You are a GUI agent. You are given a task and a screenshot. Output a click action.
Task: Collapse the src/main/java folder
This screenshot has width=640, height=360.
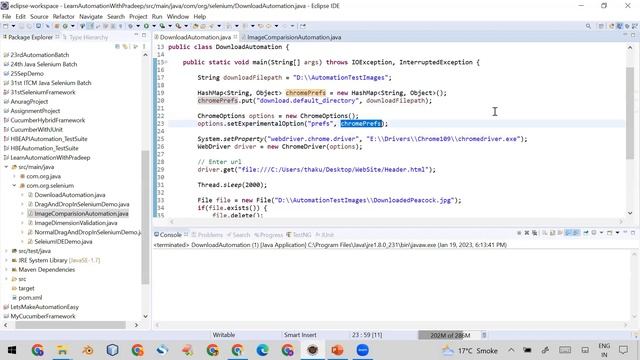6,167
